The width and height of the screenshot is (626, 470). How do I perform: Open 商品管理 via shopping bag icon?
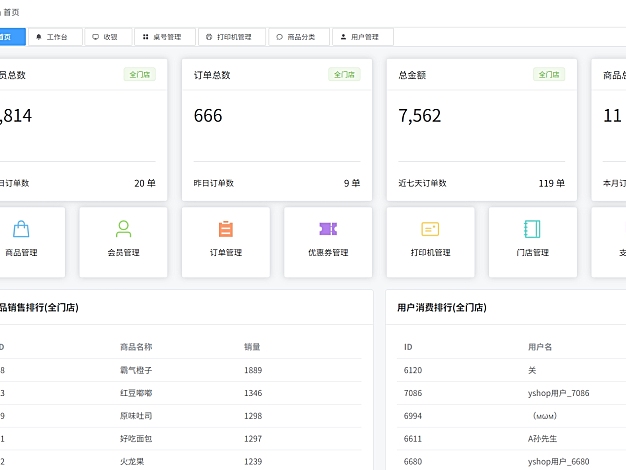tap(21, 229)
